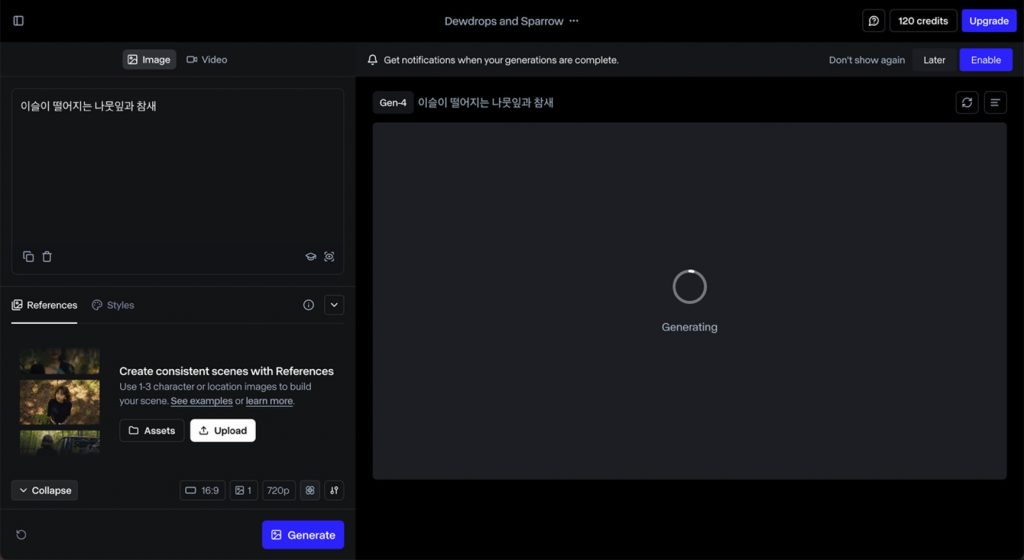Open the sliders settings toggle

(334, 490)
